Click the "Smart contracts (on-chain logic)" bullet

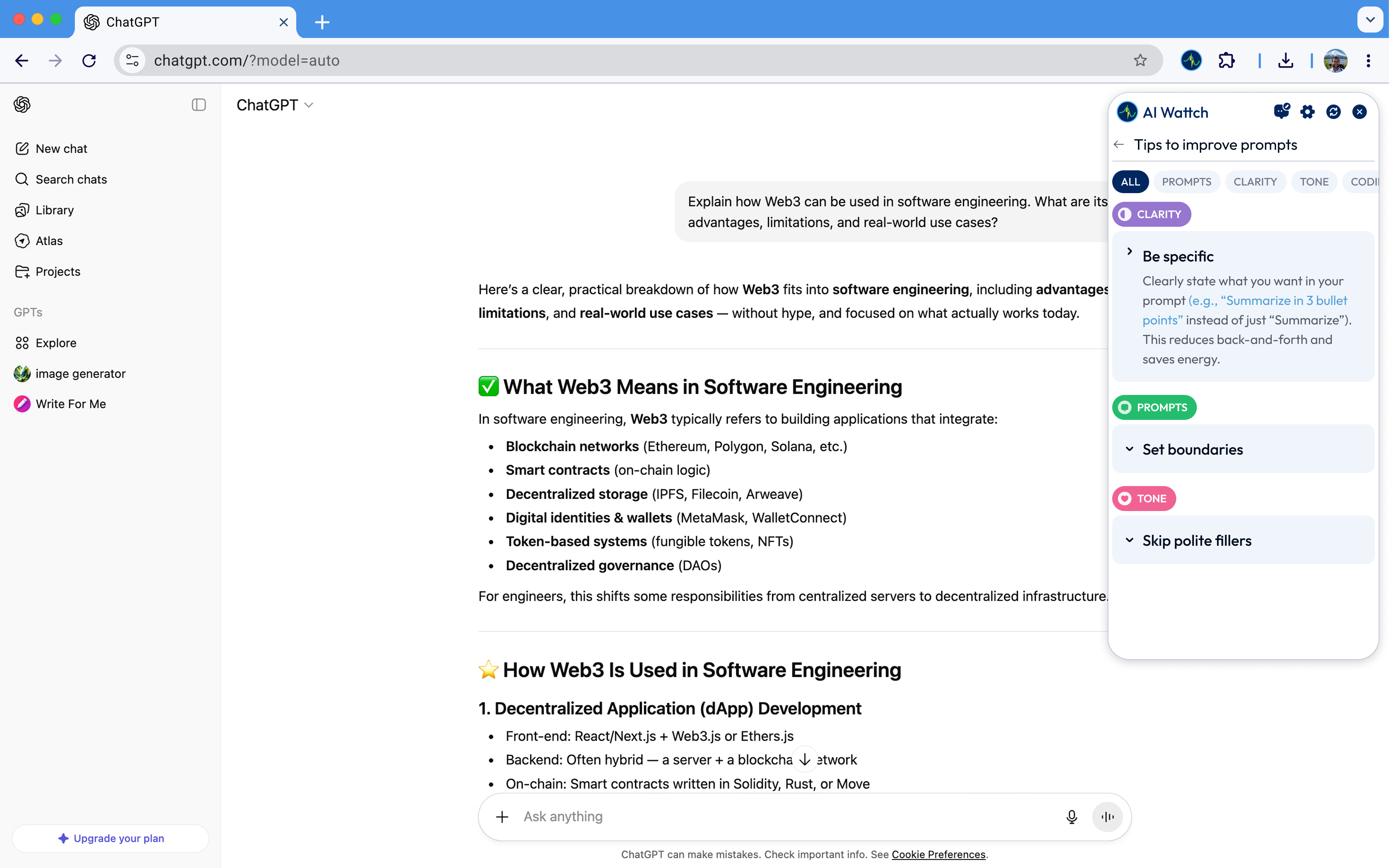[x=607, y=470]
